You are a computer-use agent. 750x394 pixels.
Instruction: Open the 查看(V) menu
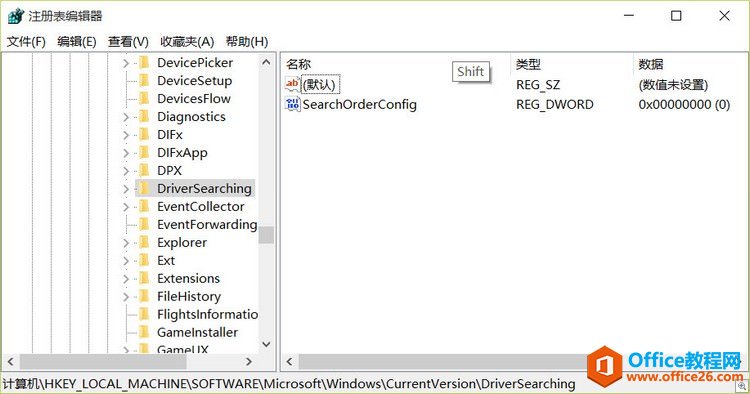click(128, 42)
